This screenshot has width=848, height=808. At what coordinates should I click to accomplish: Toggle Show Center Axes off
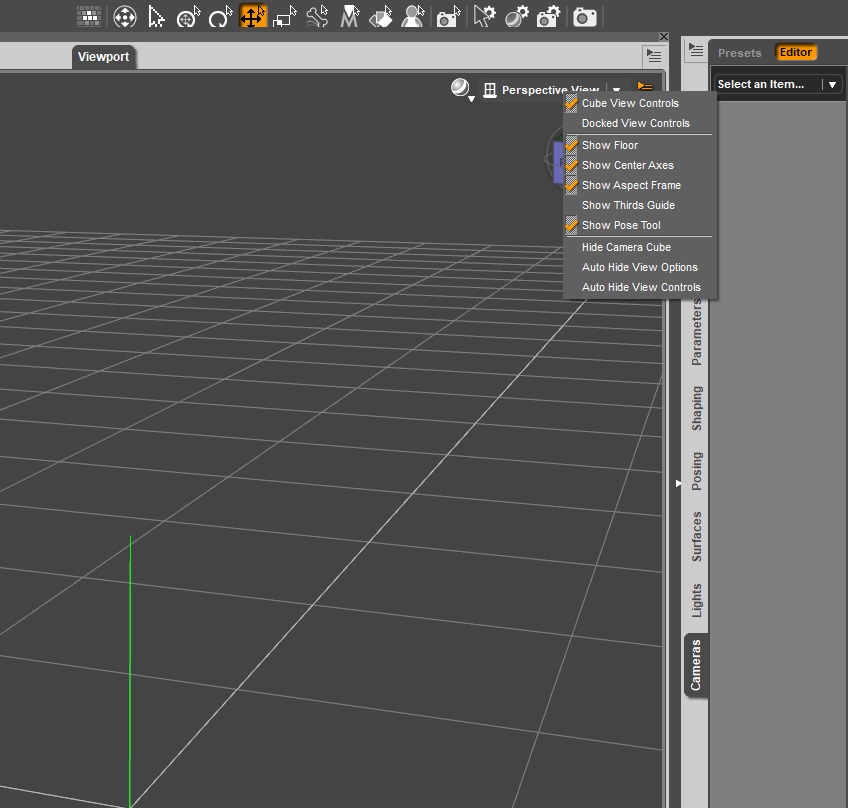627,165
